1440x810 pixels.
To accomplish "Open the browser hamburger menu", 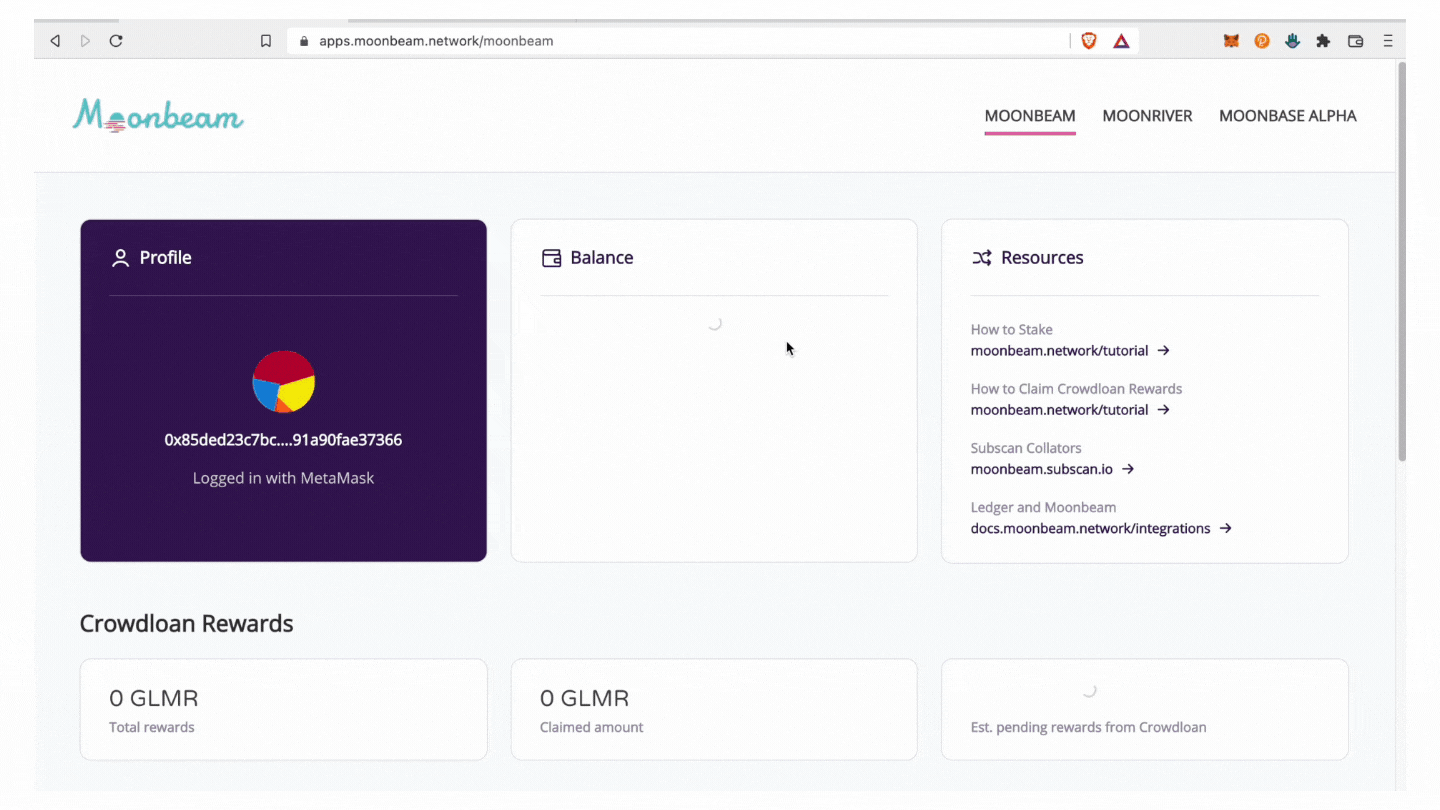I will click(1388, 41).
